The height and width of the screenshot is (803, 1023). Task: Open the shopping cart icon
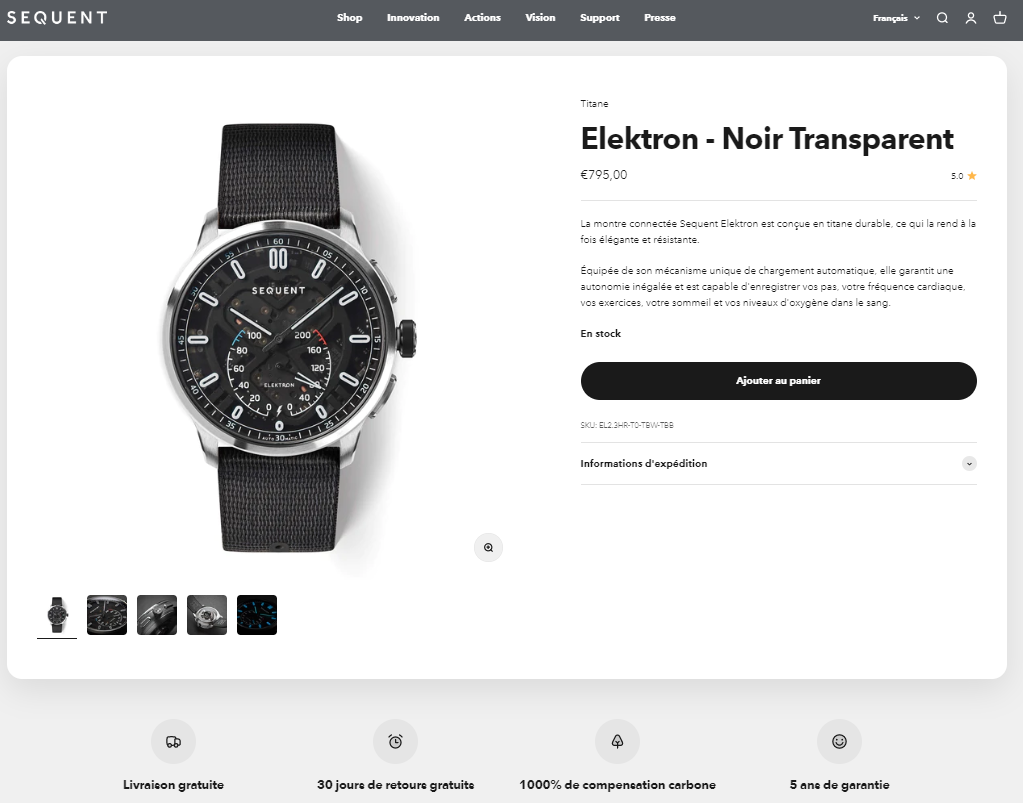coord(1000,18)
